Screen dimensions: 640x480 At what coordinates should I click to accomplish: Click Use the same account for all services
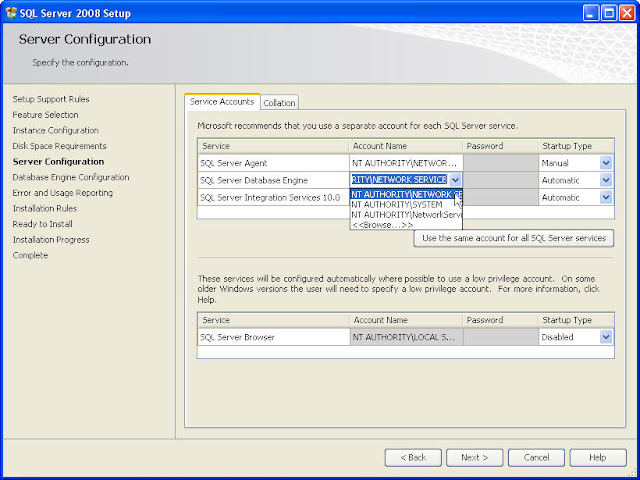tap(514, 238)
